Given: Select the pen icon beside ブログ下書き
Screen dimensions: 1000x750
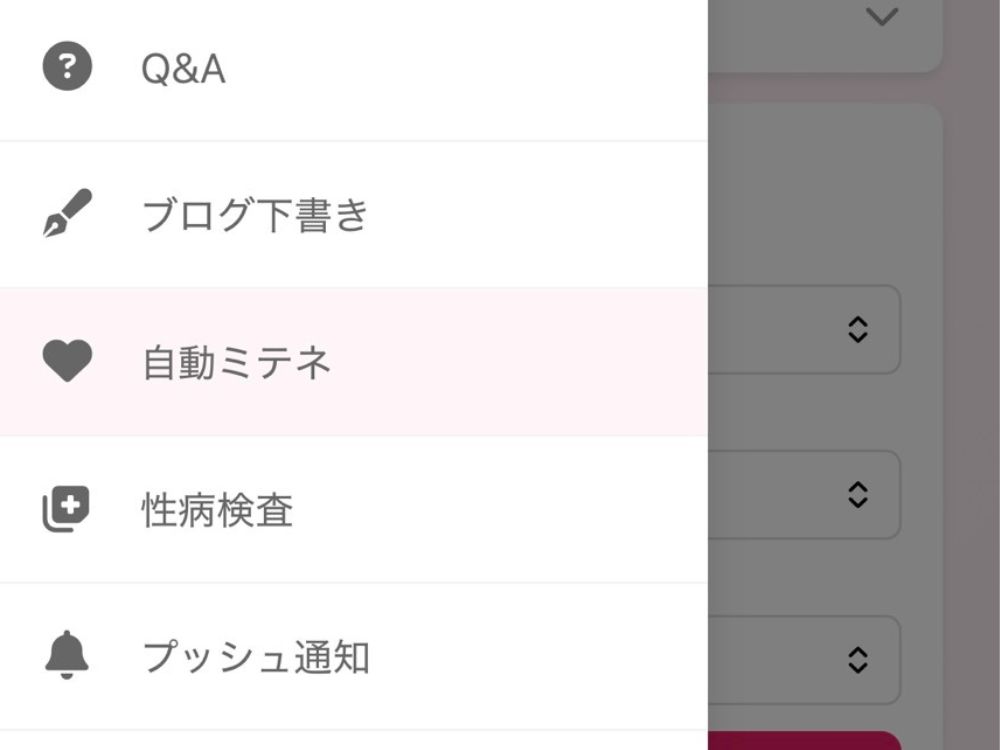Looking at the screenshot, I should click(67, 213).
